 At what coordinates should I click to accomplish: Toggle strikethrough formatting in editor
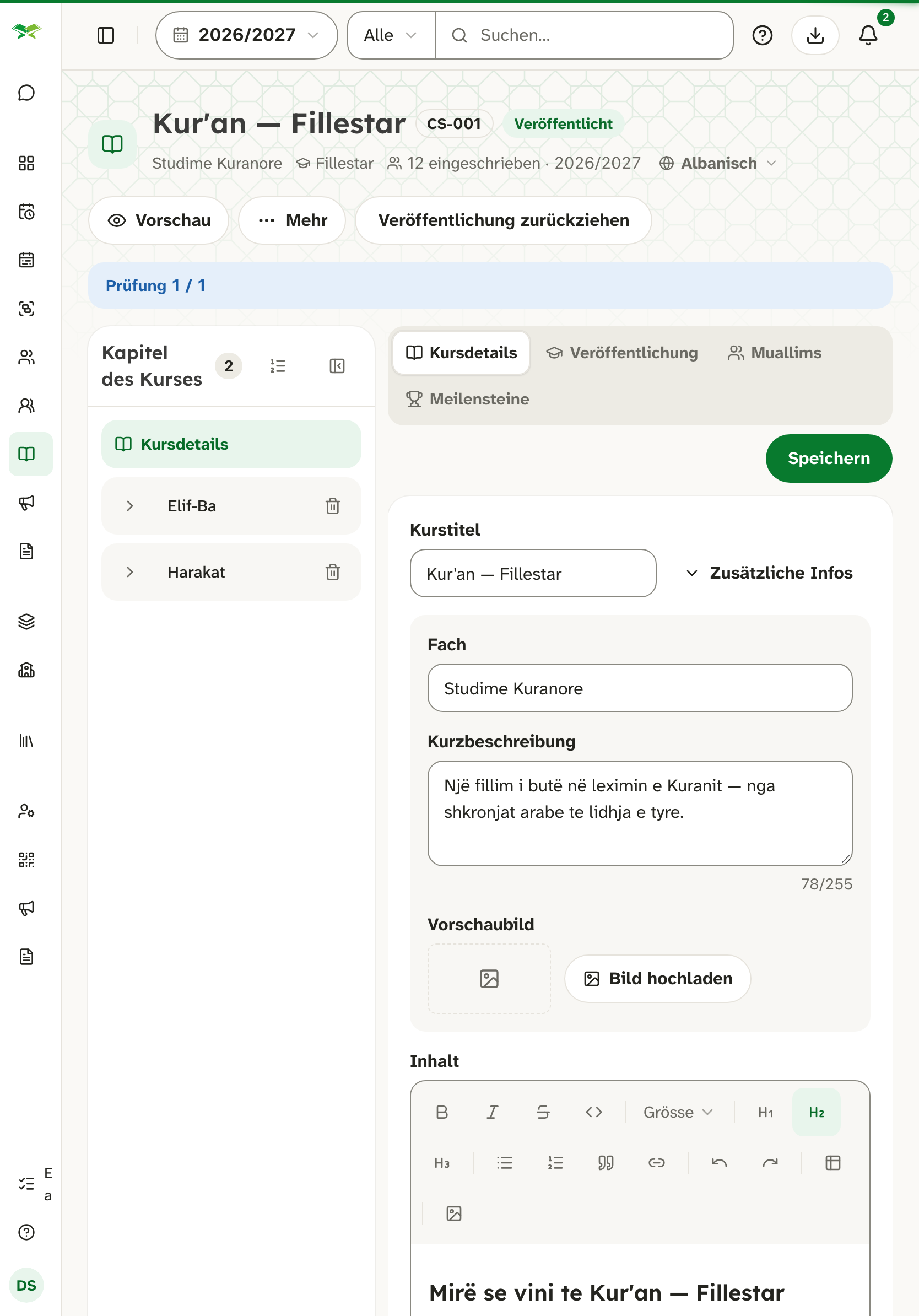543,1112
